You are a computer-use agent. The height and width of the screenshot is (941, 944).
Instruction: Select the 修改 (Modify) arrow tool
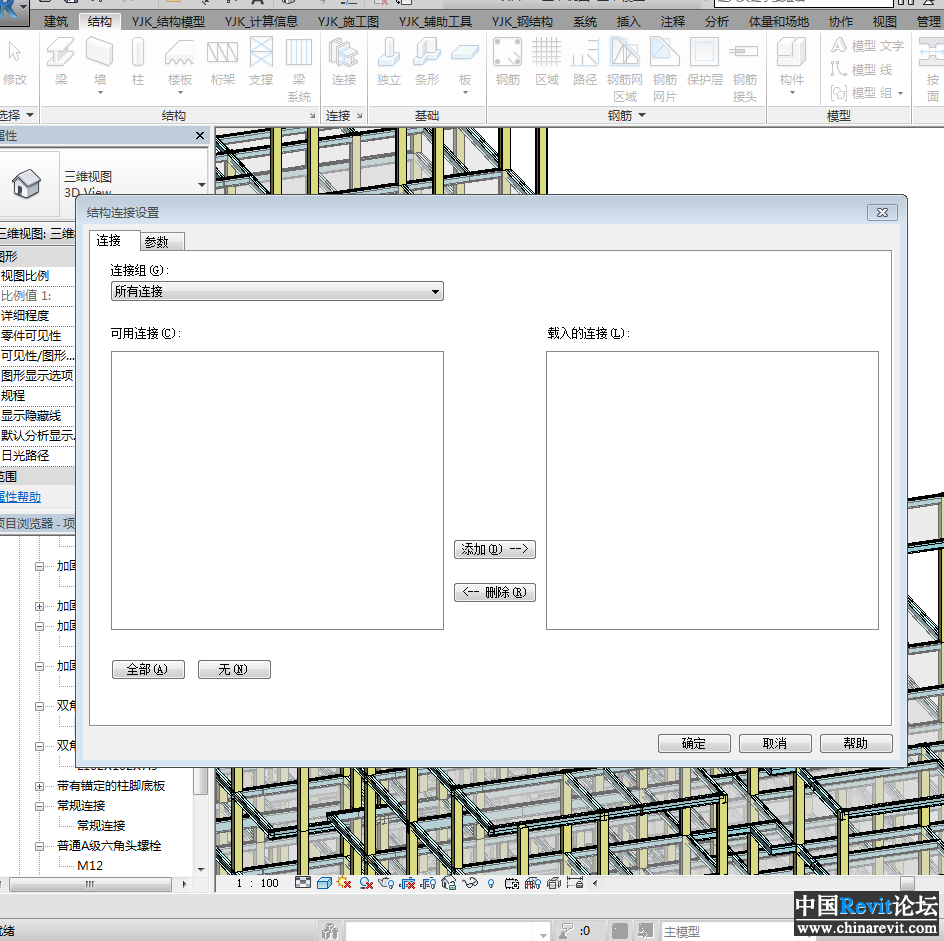pos(14,61)
